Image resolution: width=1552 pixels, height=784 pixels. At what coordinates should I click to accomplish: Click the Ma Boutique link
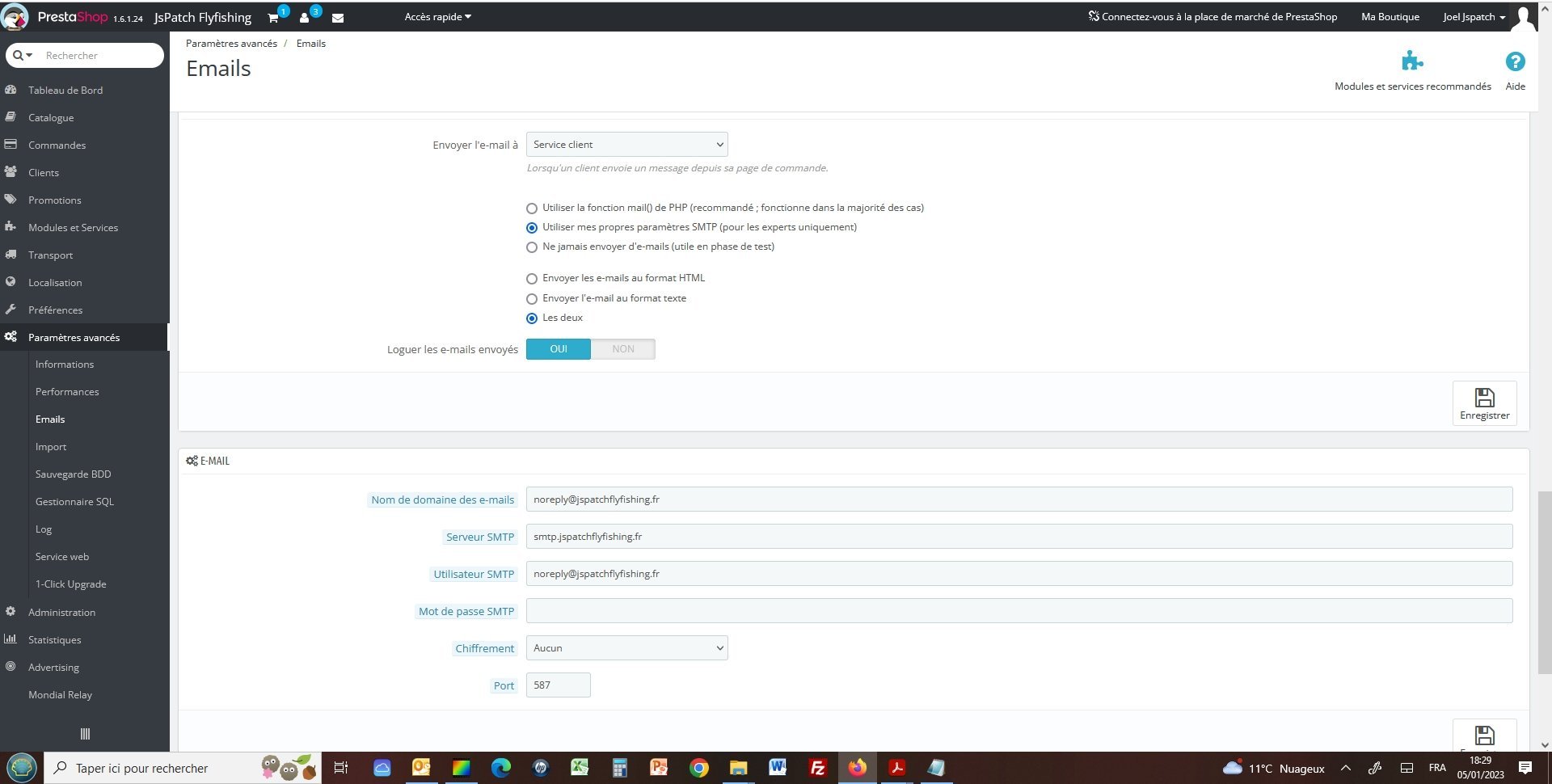[1390, 17]
